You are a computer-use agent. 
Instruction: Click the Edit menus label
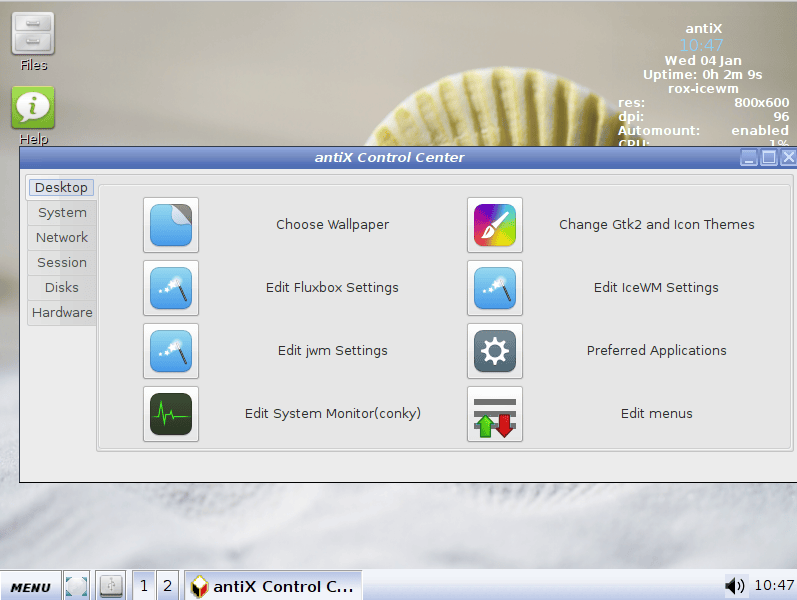click(x=657, y=414)
